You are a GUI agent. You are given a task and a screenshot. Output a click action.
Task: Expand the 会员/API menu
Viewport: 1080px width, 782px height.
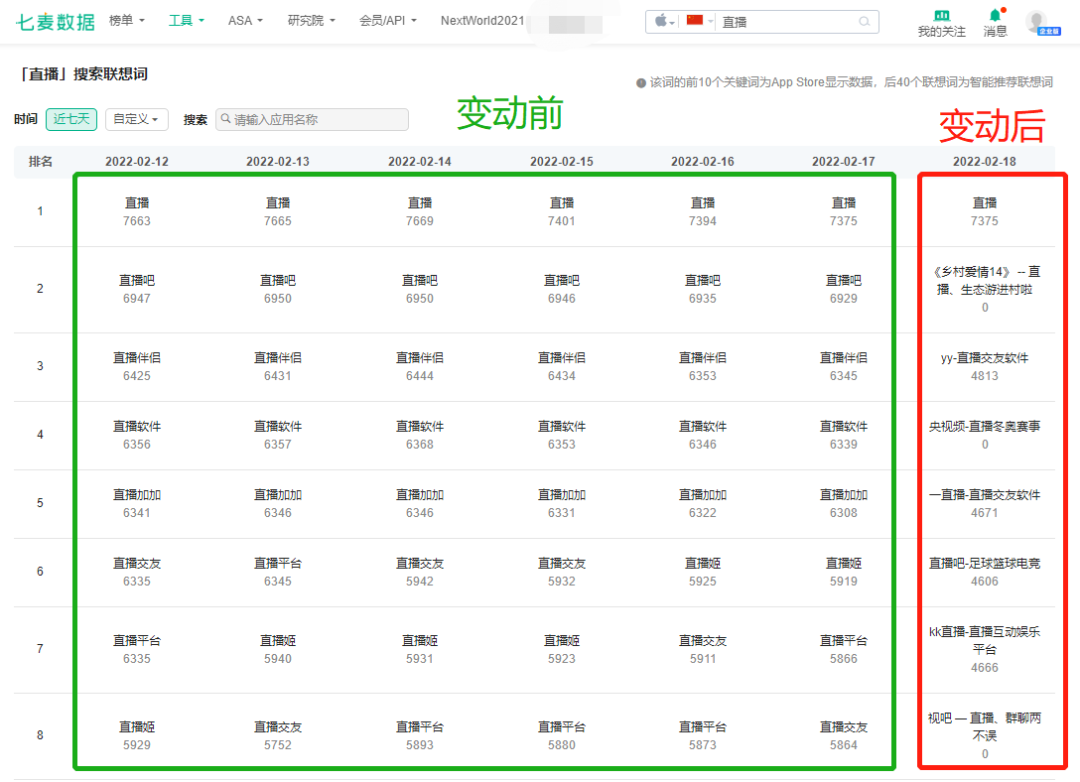pos(388,21)
